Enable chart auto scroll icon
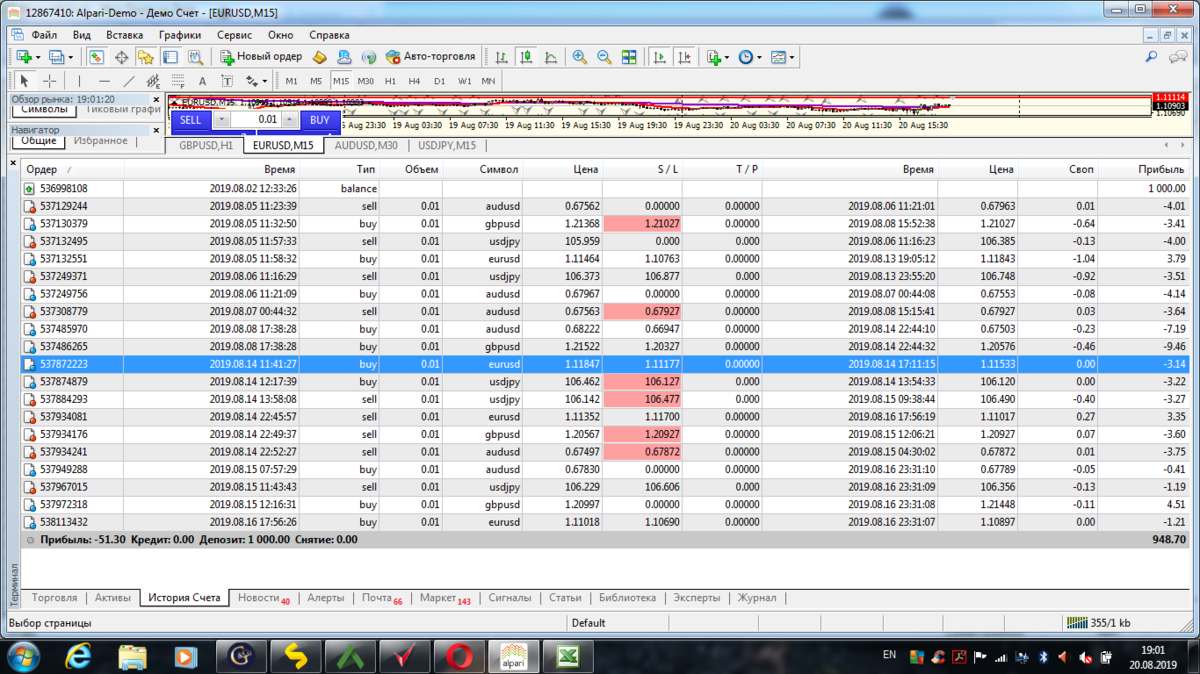 pyautogui.click(x=659, y=57)
